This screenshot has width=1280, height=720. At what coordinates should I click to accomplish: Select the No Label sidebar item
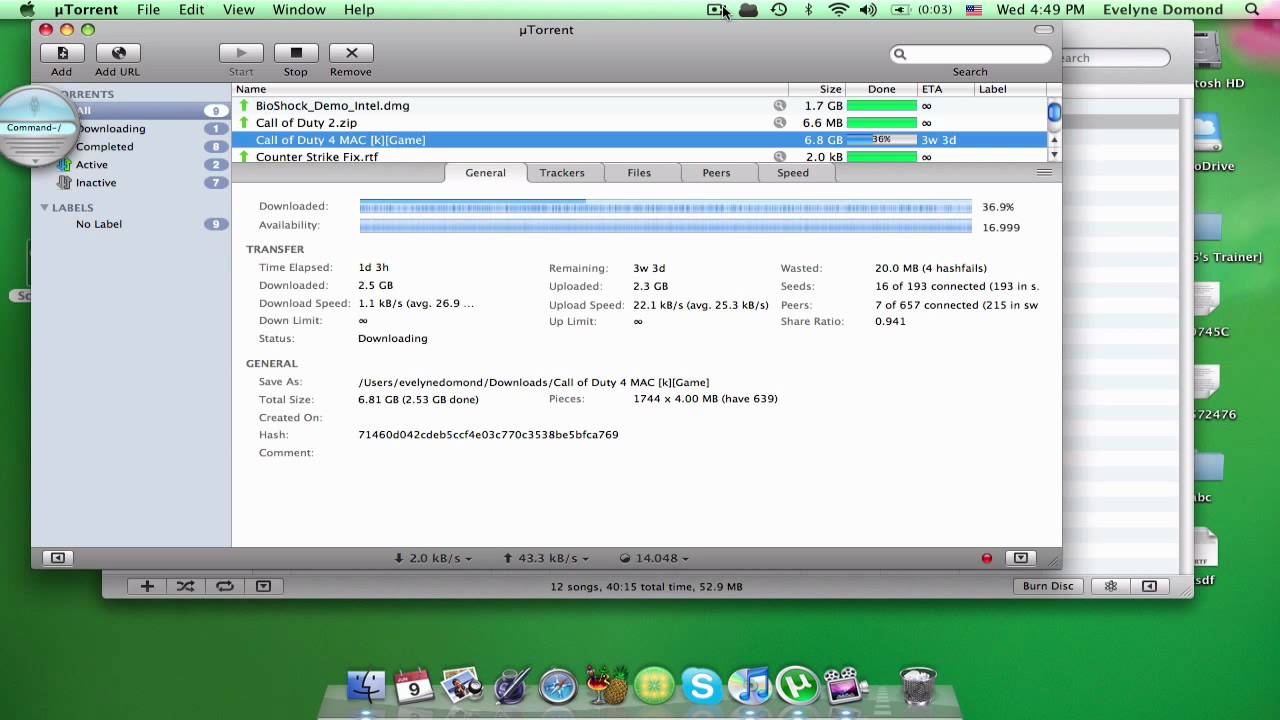[x=99, y=224]
